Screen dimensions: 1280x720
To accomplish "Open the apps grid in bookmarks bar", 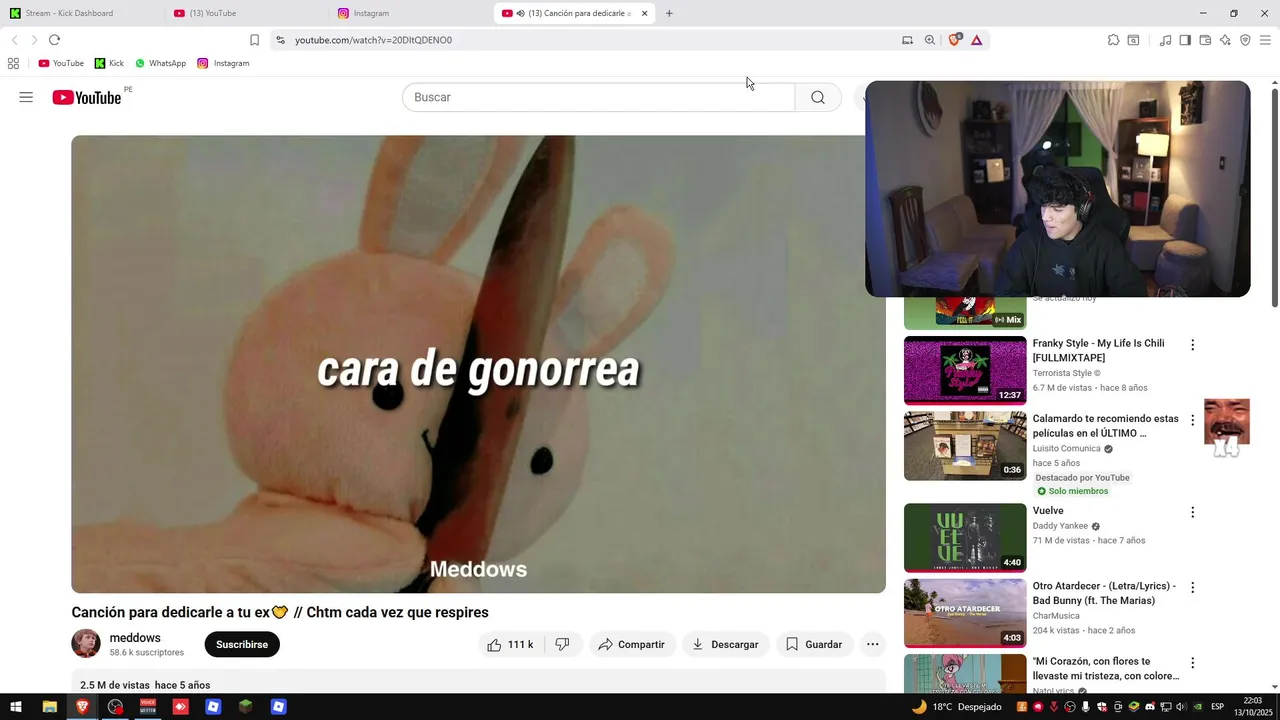I will pos(13,63).
